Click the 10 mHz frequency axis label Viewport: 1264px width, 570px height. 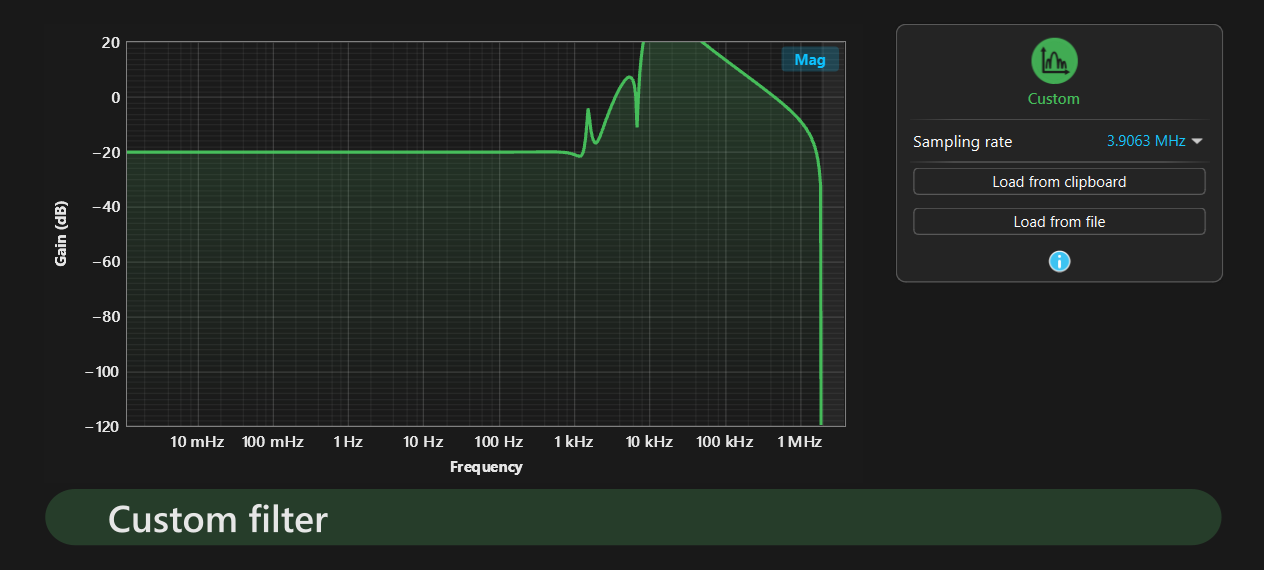tap(197, 442)
